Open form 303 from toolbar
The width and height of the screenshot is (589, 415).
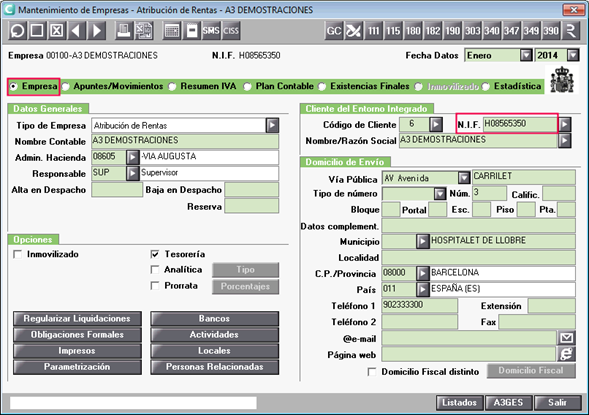click(473, 30)
